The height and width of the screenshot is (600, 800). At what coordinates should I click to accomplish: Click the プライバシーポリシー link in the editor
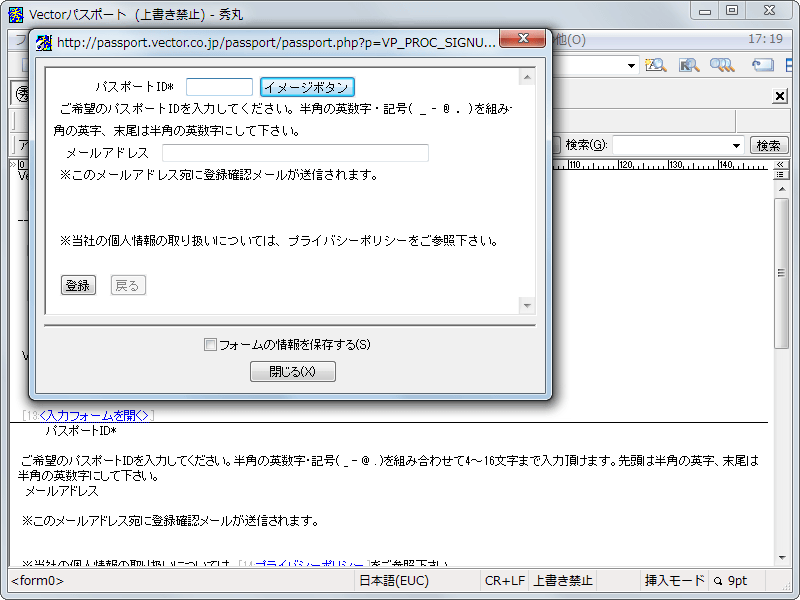[312, 564]
